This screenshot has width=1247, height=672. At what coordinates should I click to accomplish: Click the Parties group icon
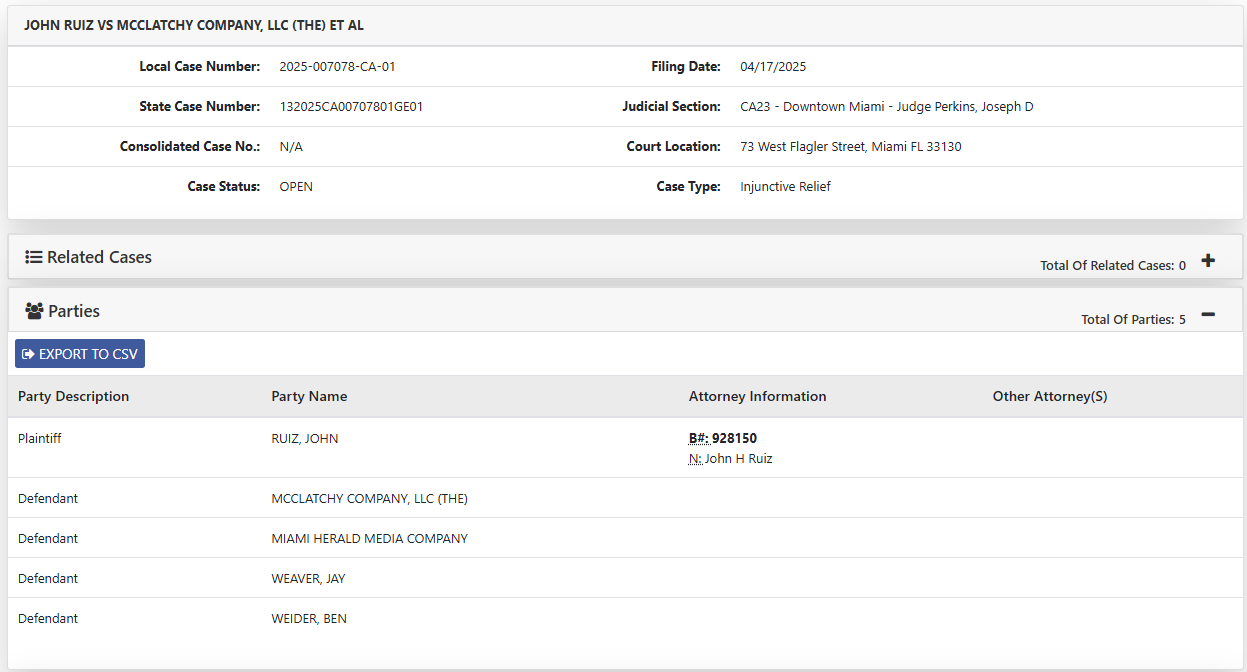point(34,311)
